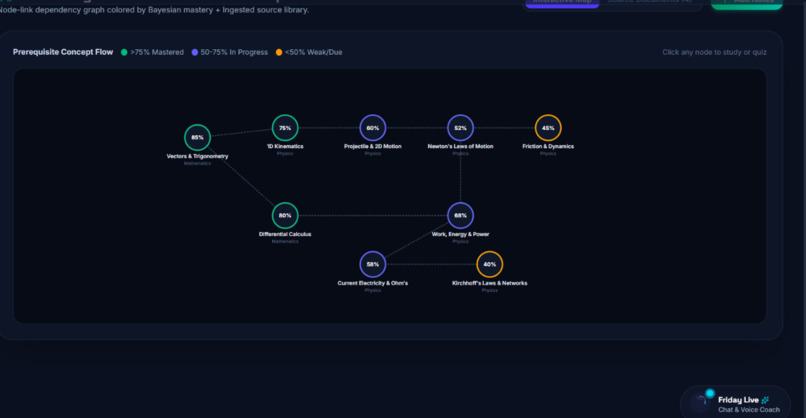Viewport: 806px width, 418px height.
Task: Click 'Mathematics' under Differential Calculus
Action: (285, 242)
